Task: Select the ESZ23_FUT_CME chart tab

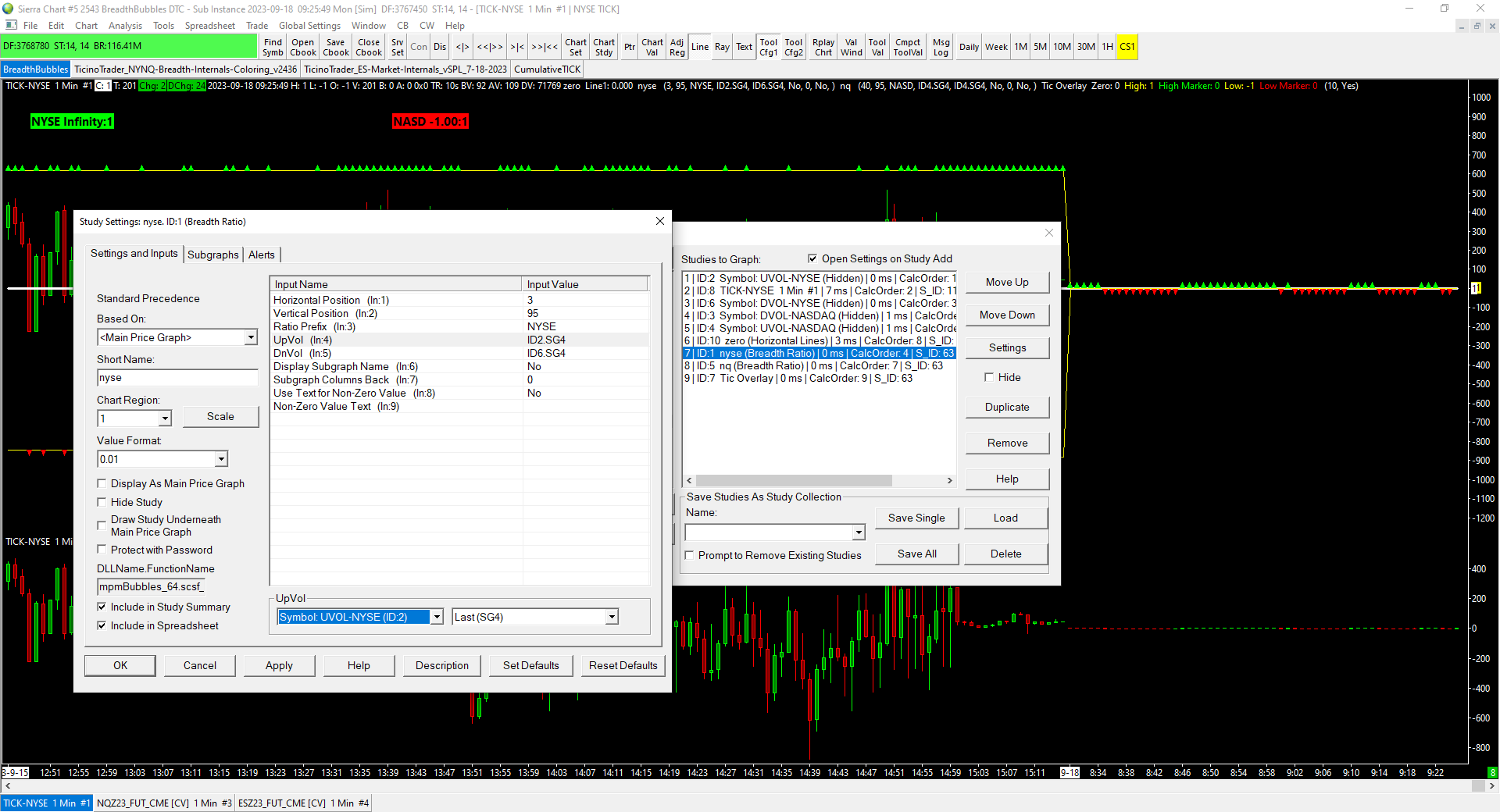Action: tap(303, 803)
